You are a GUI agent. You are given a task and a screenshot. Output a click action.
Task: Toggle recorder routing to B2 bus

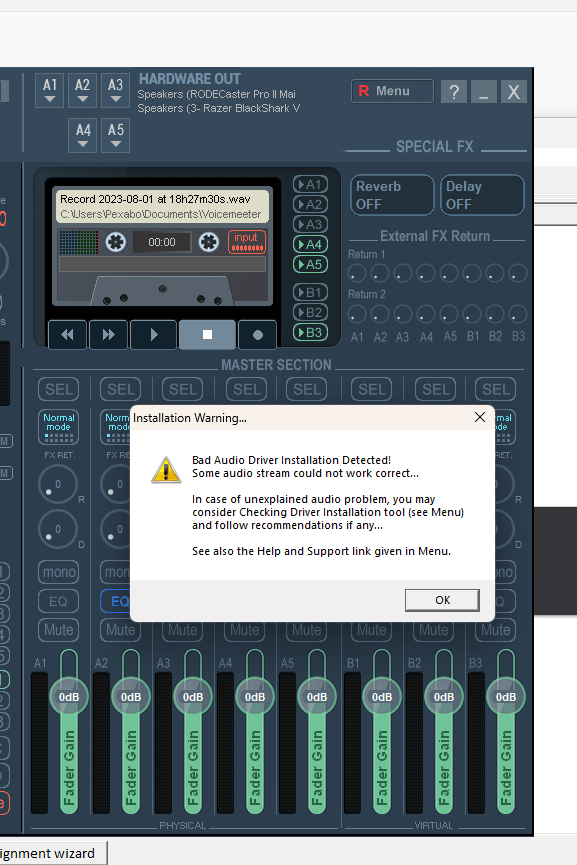pos(311,312)
